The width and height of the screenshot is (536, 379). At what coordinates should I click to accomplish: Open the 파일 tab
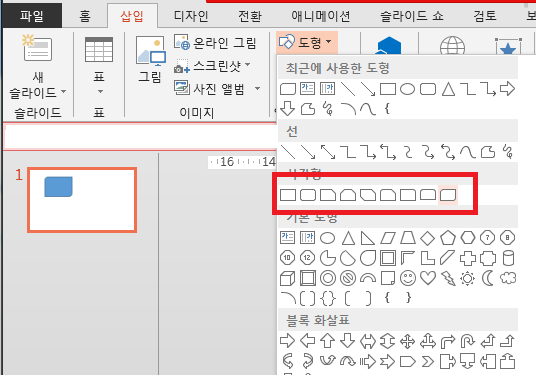point(31,16)
